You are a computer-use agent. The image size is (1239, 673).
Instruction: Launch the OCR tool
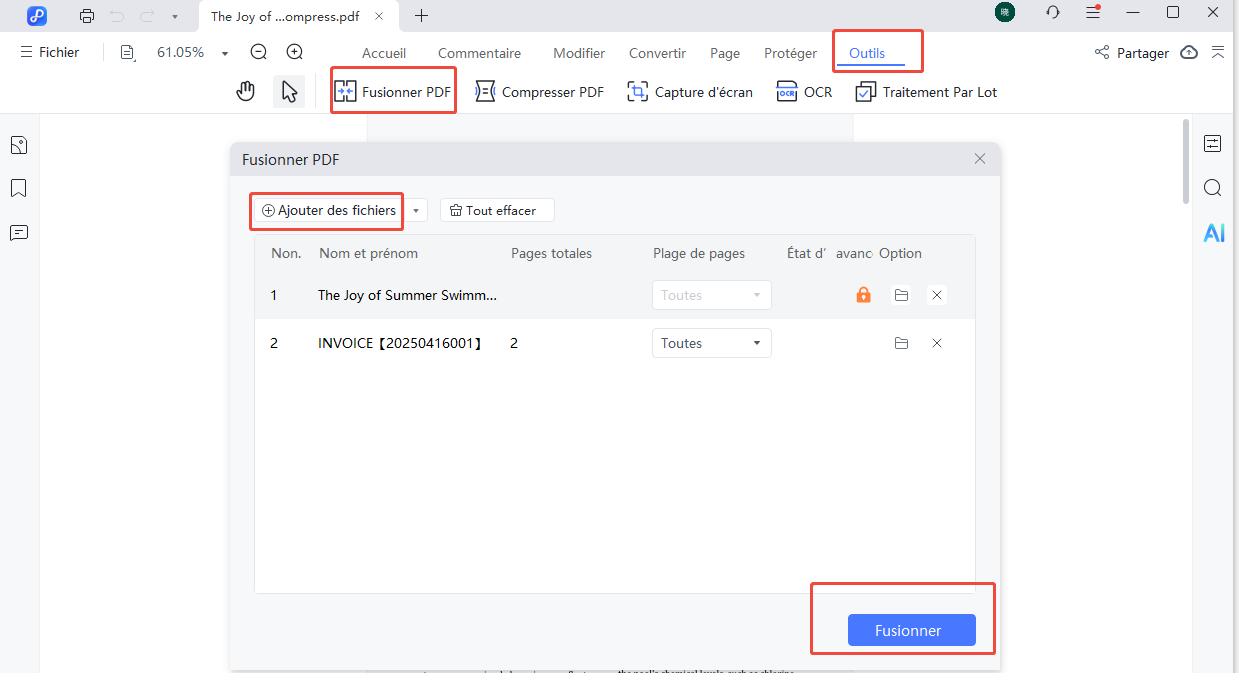tap(804, 92)
